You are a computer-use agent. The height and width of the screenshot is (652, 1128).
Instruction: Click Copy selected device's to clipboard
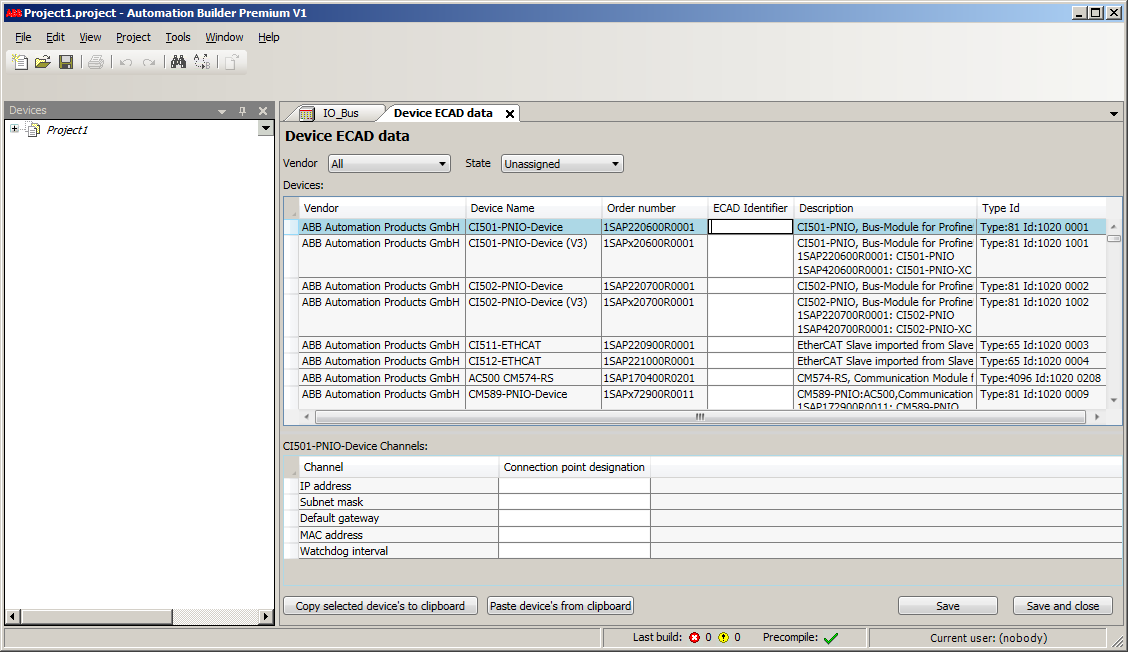[x=380, y=605]
